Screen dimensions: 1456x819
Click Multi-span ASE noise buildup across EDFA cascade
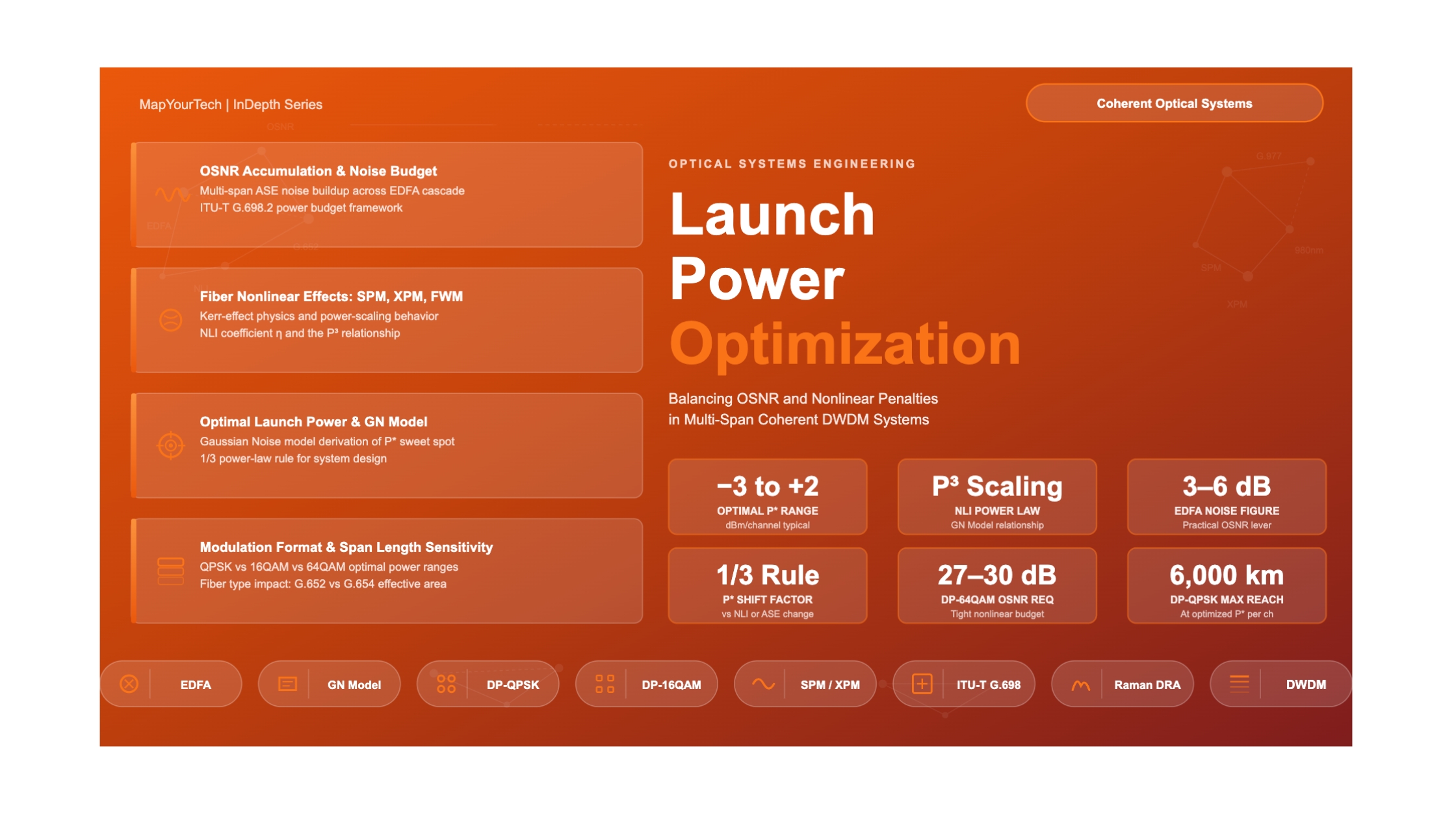tap(332, 191)
